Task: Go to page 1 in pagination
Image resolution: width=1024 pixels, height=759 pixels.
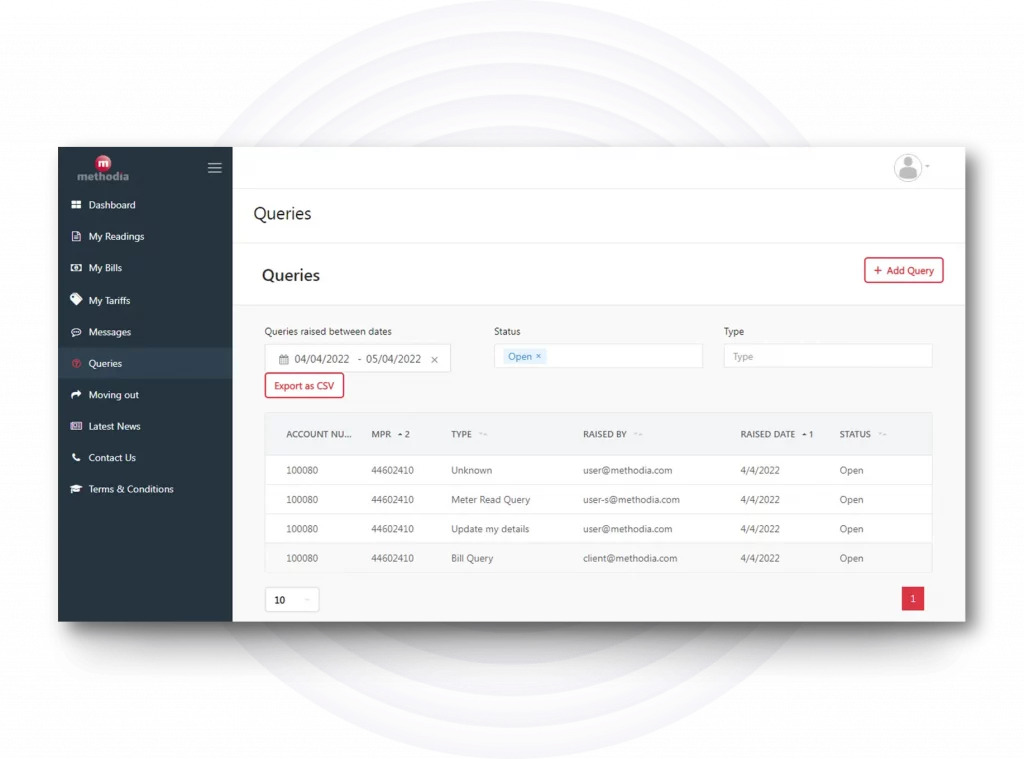Action: pyautogui.click(x=912, y=599)
